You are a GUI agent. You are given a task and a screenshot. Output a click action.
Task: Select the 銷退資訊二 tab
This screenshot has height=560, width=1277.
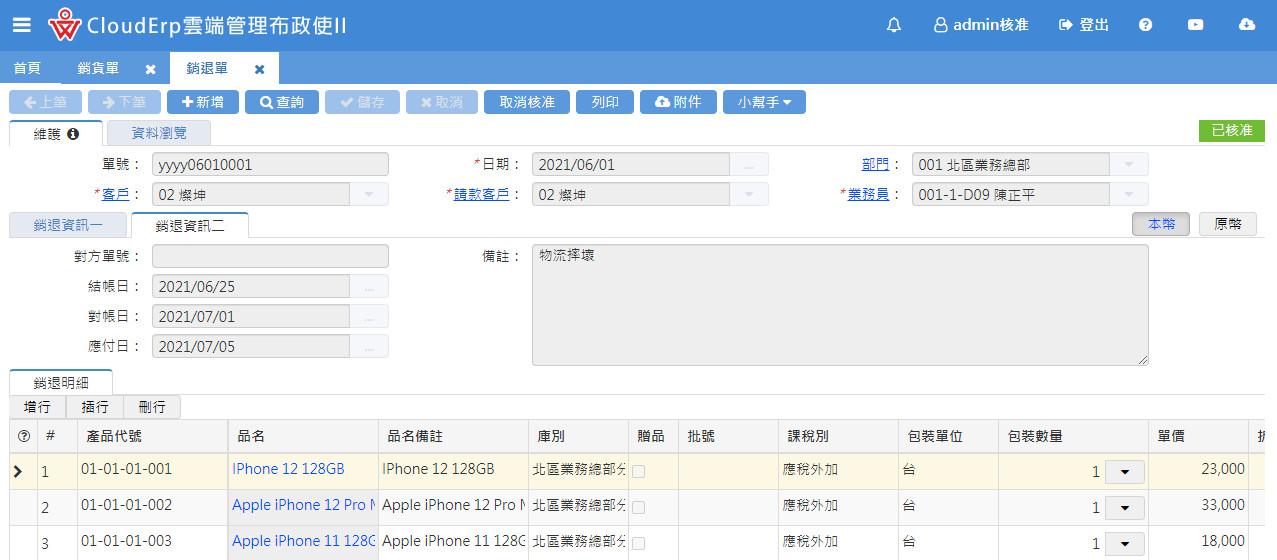pyautogui.click(x=190, y=225)
